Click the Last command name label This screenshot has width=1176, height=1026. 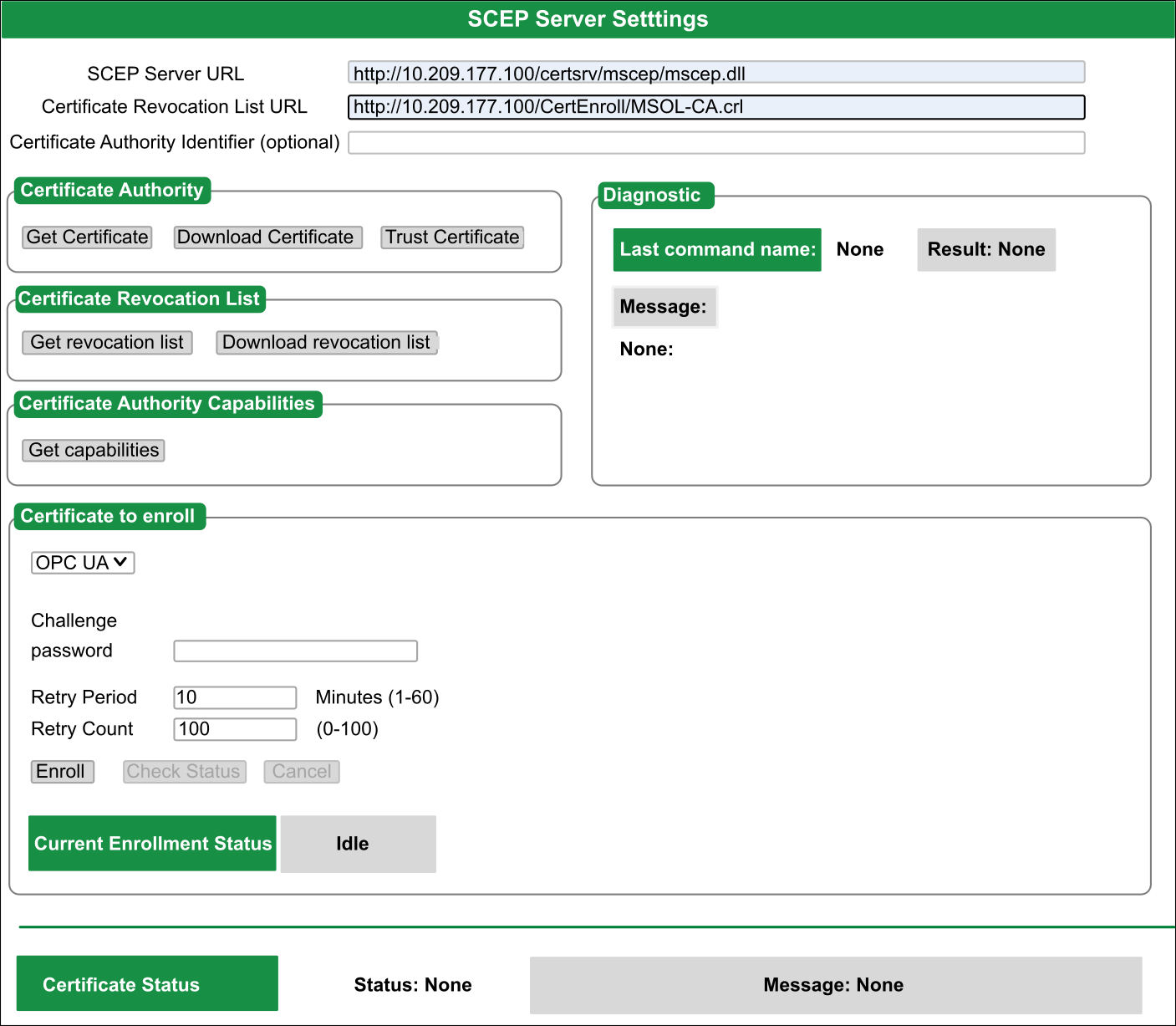click(717, 250)
